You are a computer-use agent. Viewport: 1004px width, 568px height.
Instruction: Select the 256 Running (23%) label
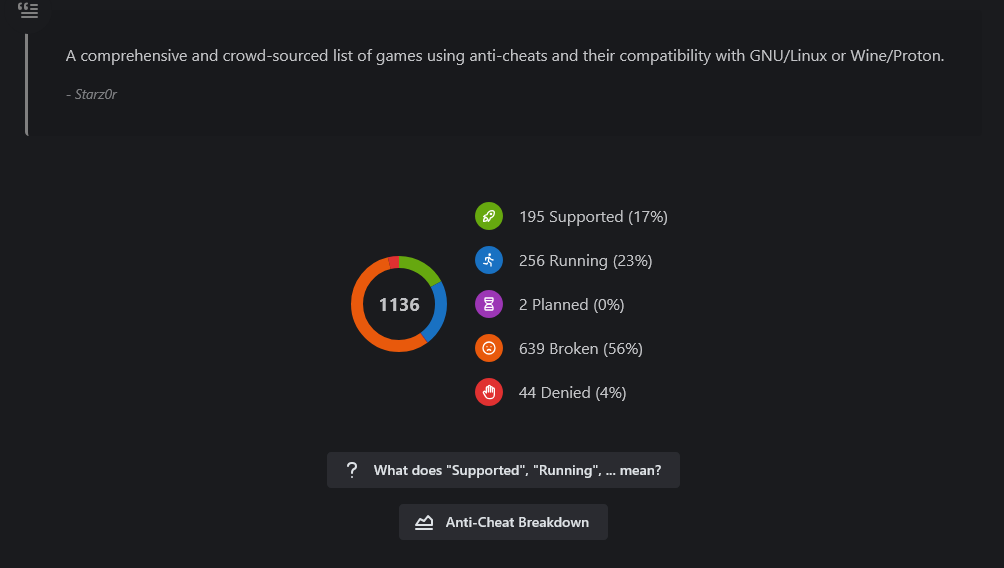(x=585, y=261)
